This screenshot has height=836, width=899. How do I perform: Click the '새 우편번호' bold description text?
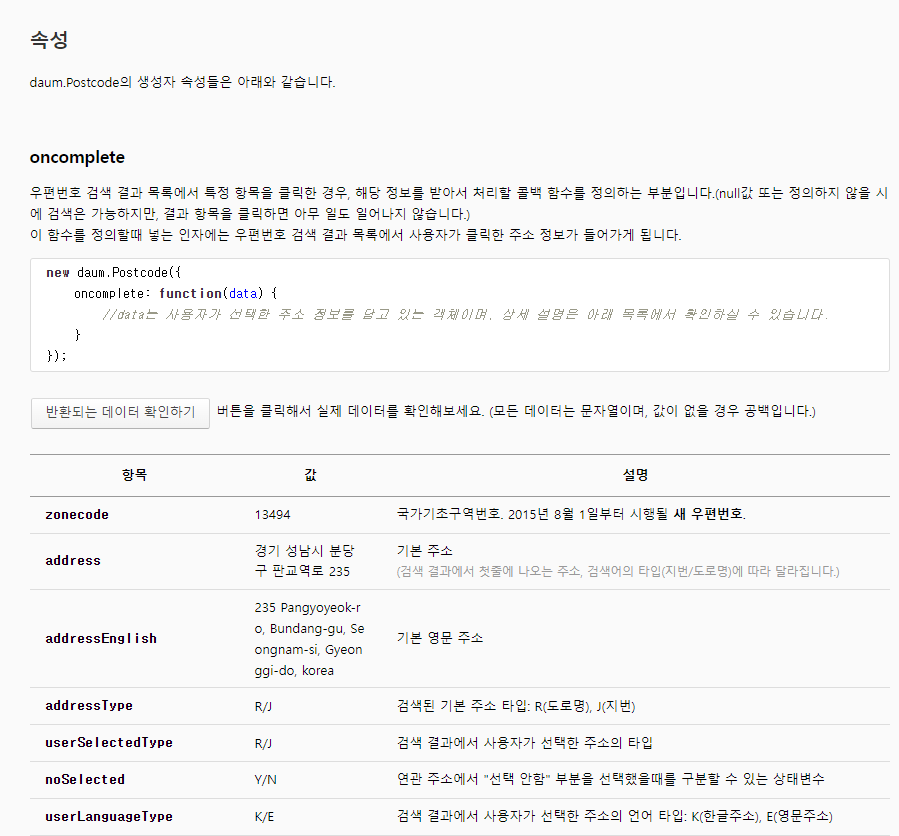(x=709, y=514)
